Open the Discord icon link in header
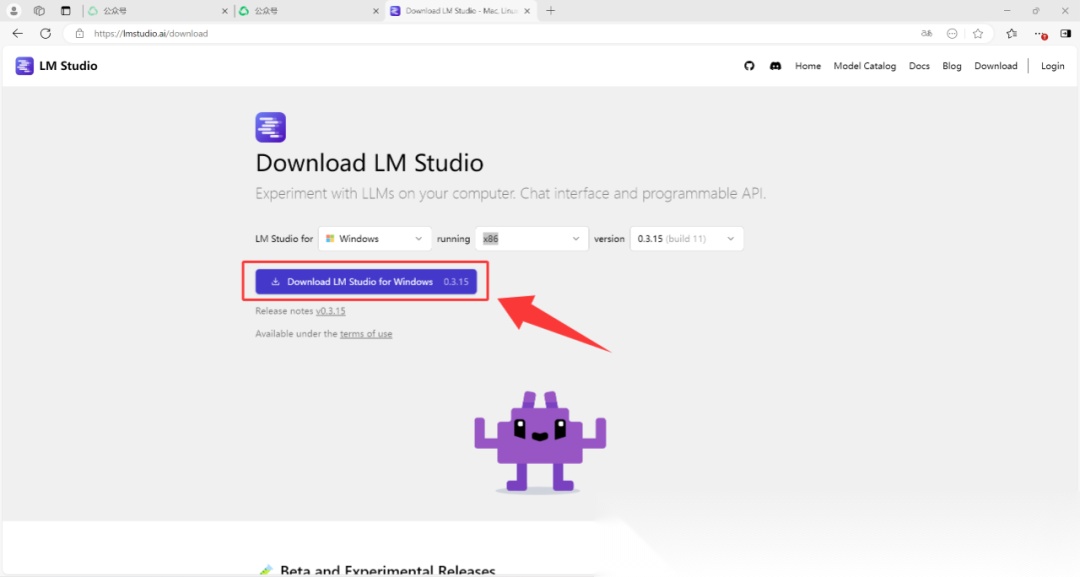Screen dimensions: 1080x577 tap(776, 66)
